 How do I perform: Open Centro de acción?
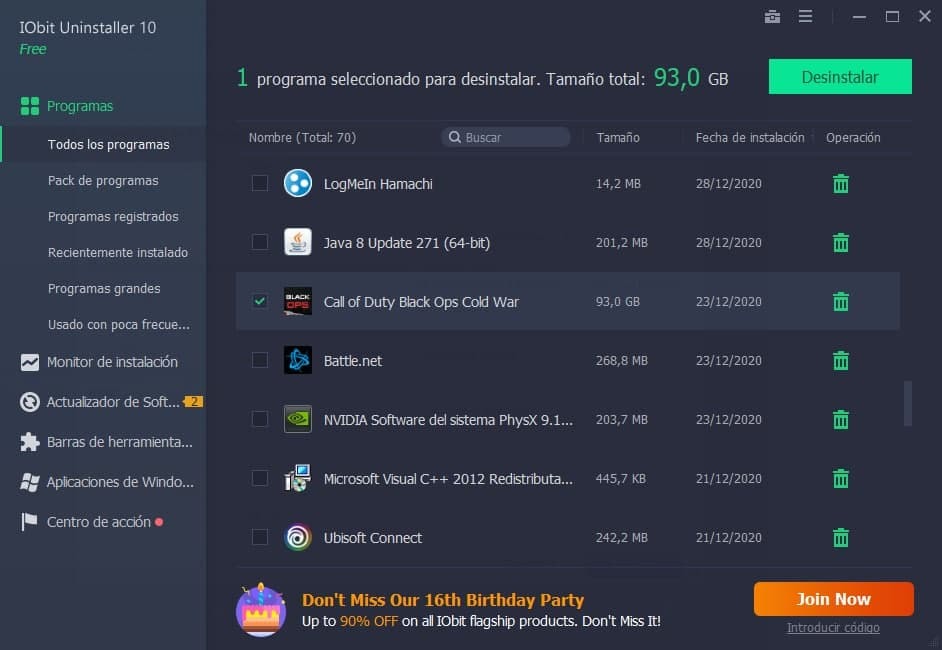(x=99, y=522)
